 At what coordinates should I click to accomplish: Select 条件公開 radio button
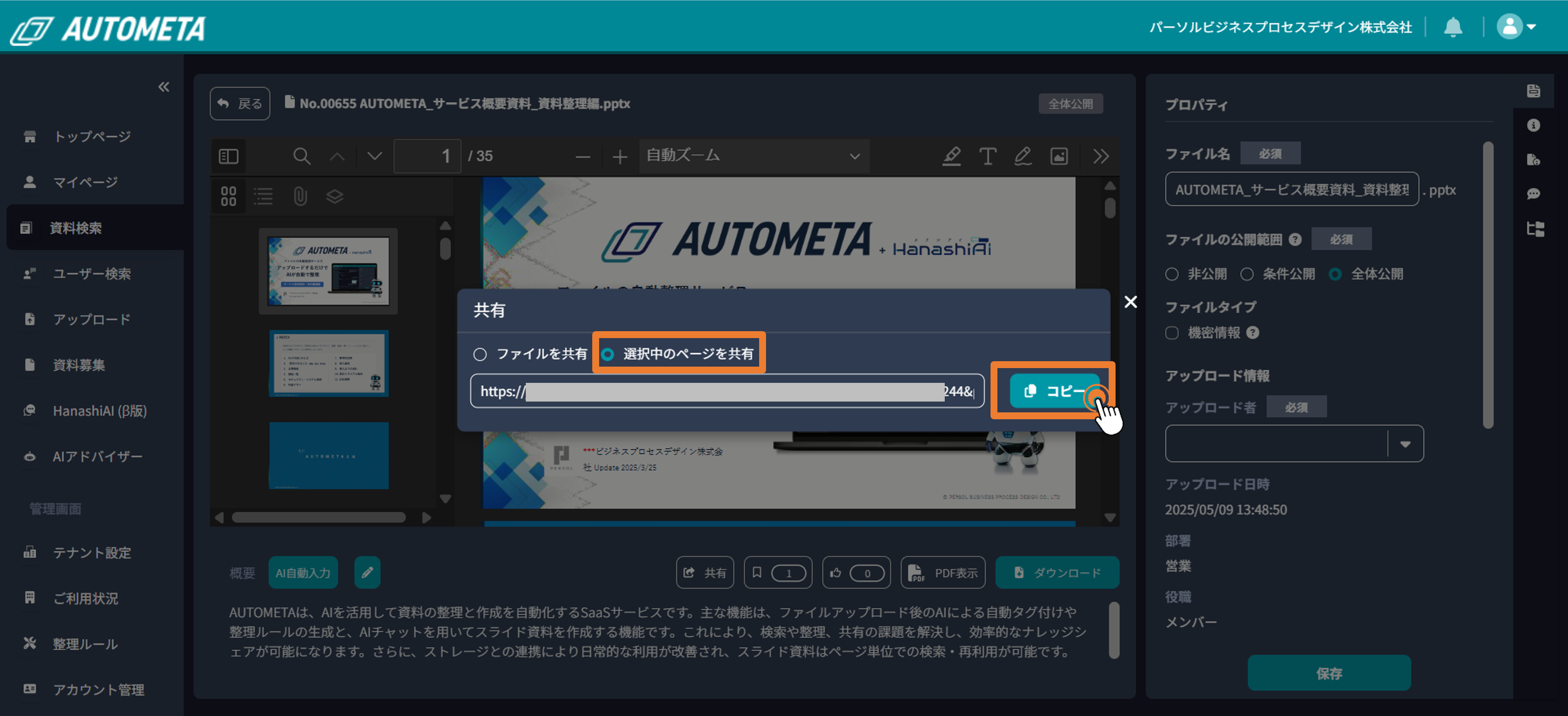tap(1247, 275)
